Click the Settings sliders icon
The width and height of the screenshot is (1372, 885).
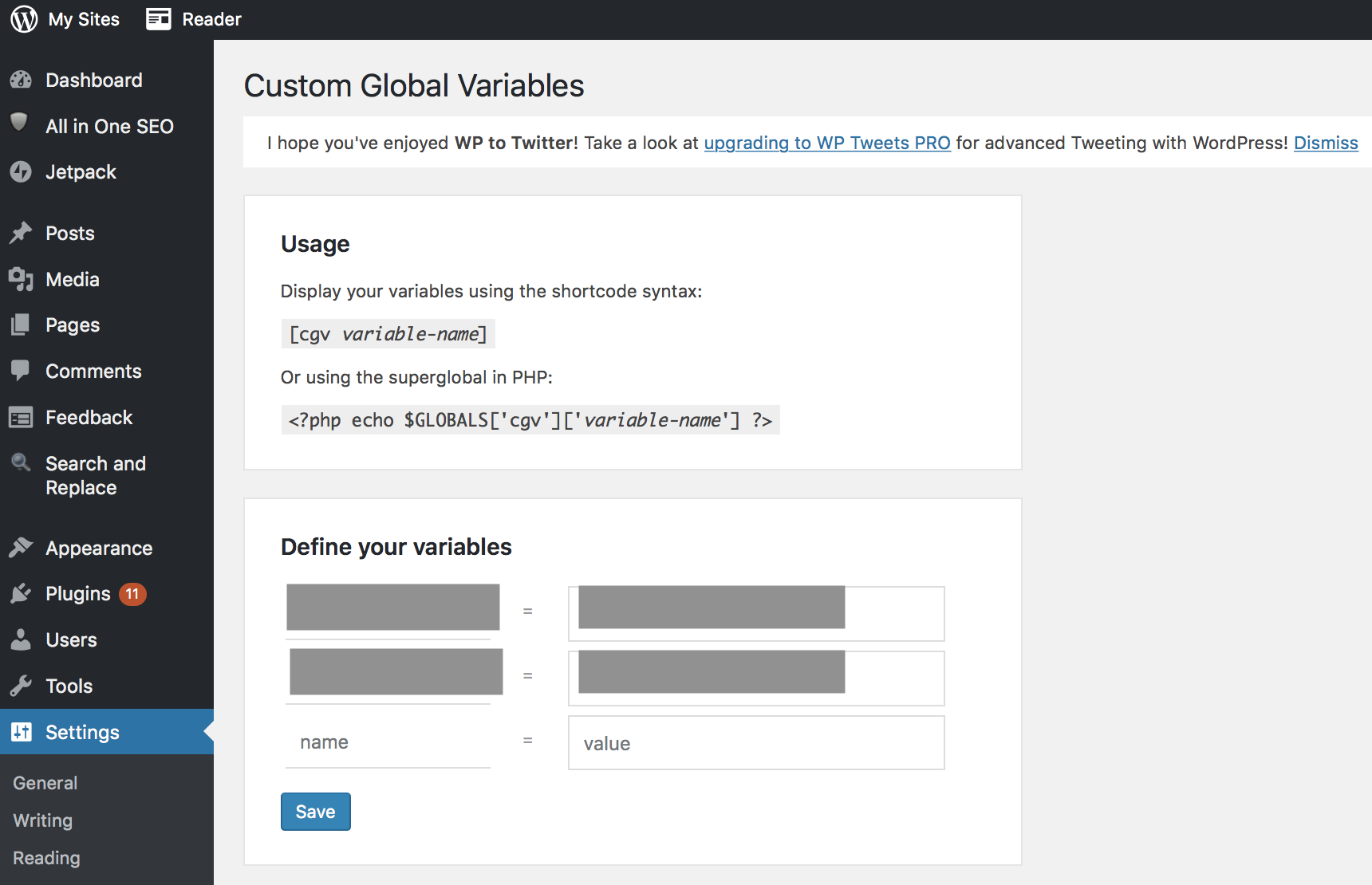(x=22, y=732)
